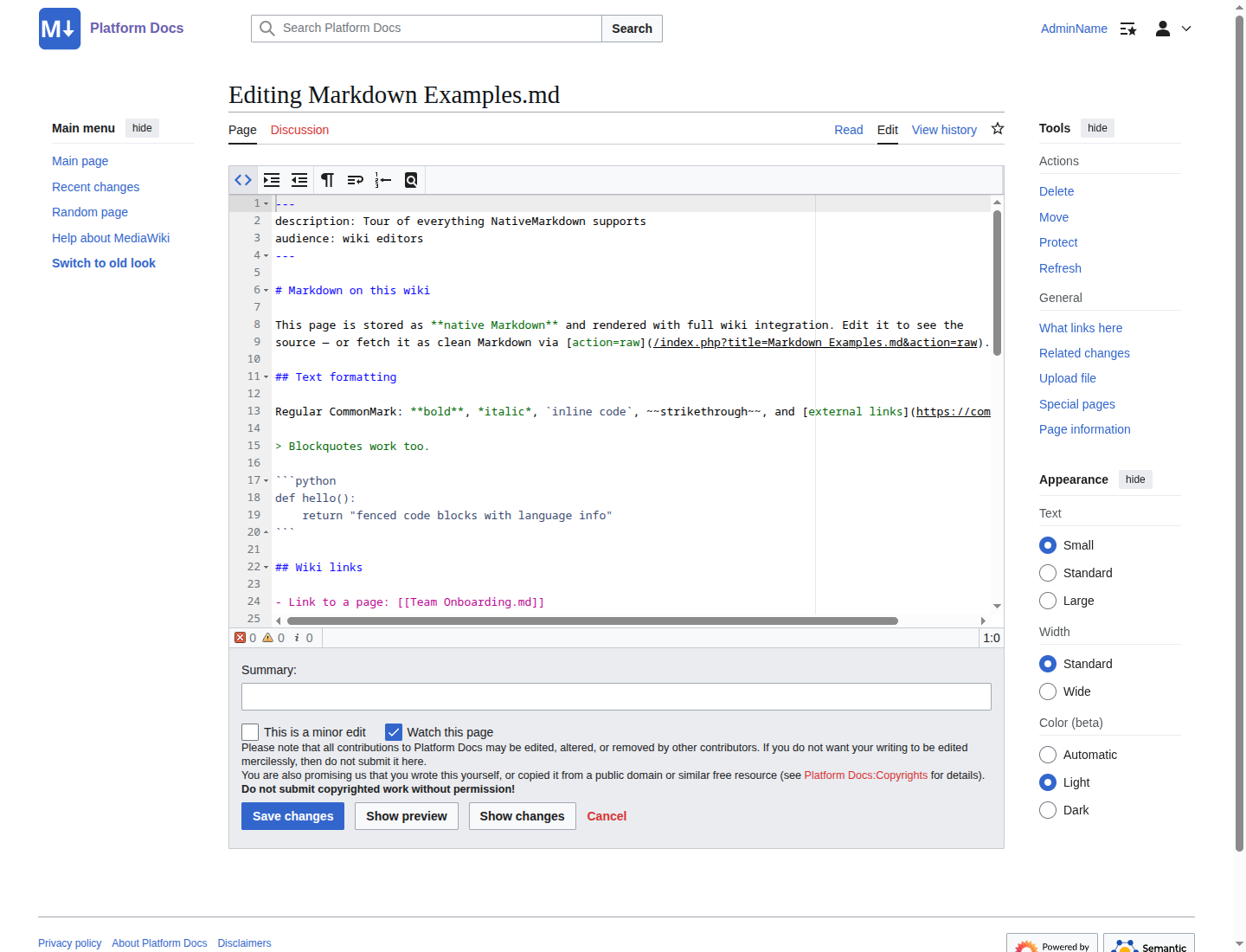Focus the Summary input field
This screenshot has width=1246, height=952.
pos(616,697)
